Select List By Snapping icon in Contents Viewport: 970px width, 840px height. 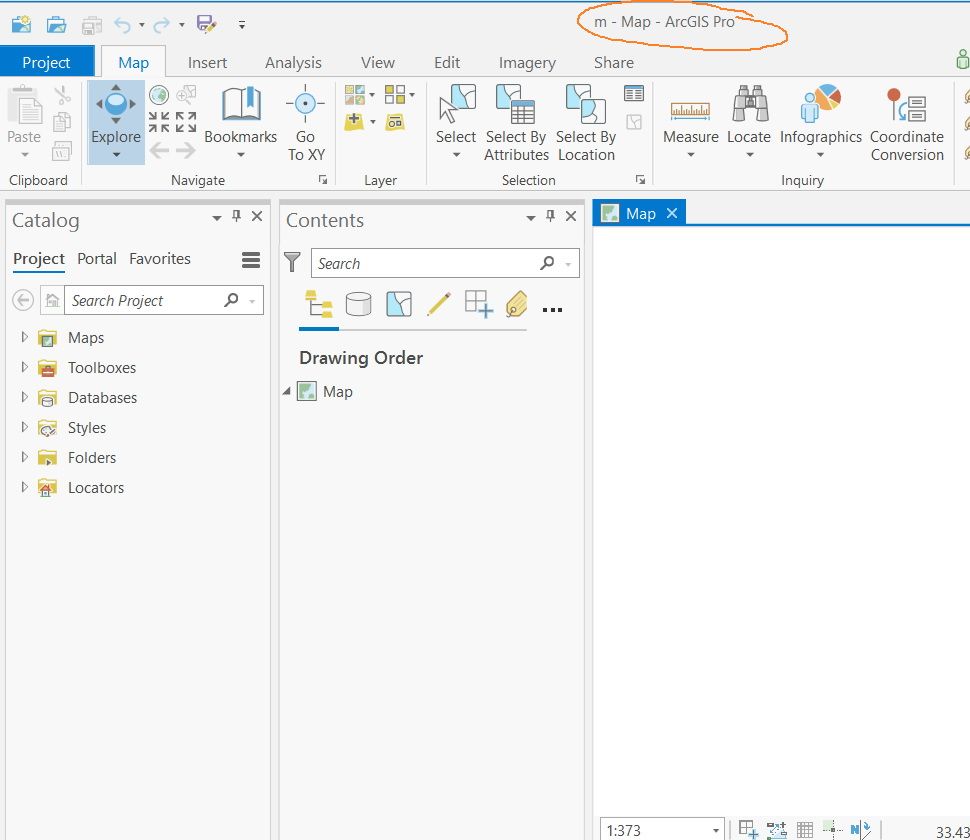[479, 304]
